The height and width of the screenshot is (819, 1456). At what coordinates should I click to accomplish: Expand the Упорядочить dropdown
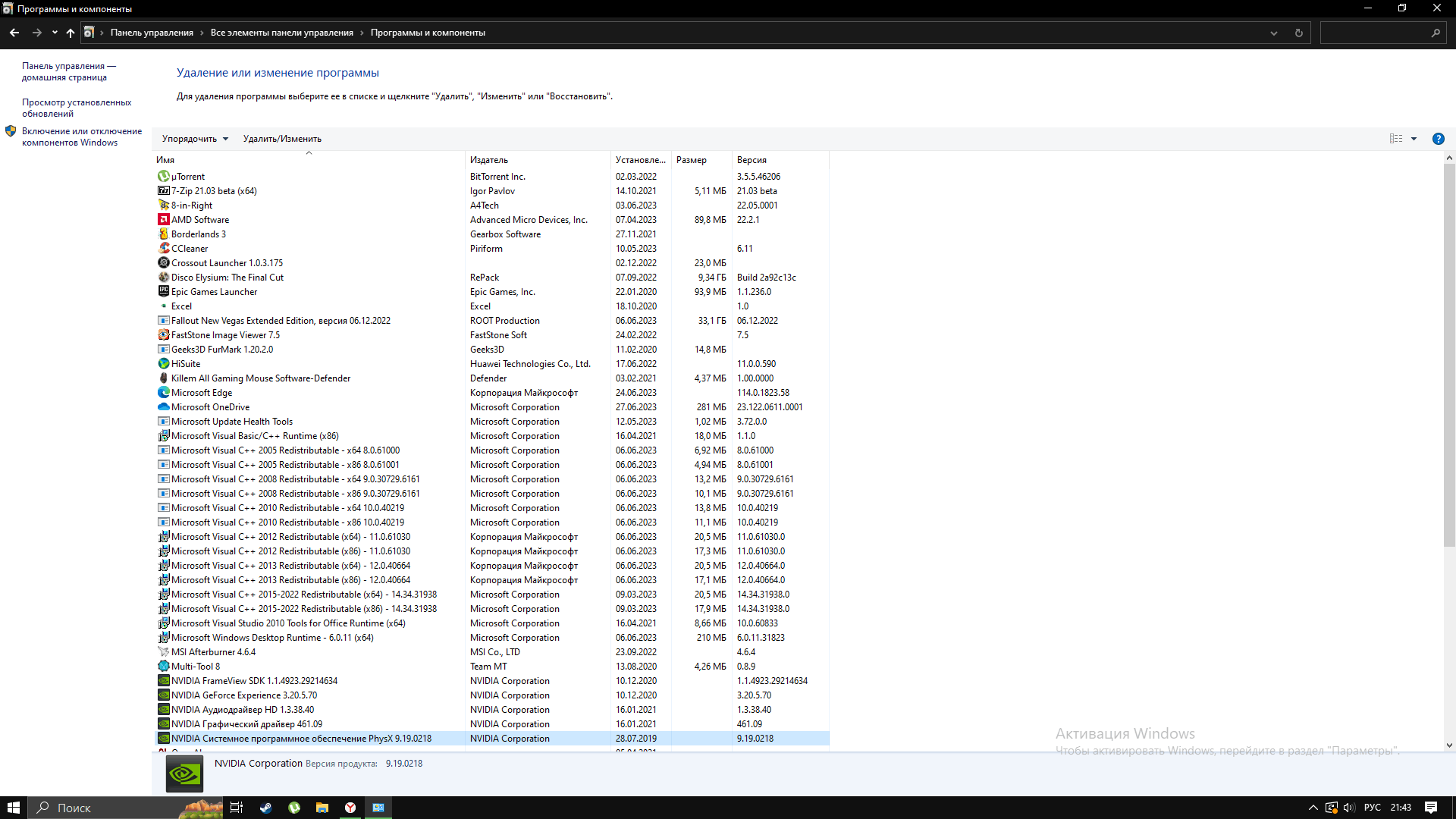pyautogui.click(x=195, y=139)
